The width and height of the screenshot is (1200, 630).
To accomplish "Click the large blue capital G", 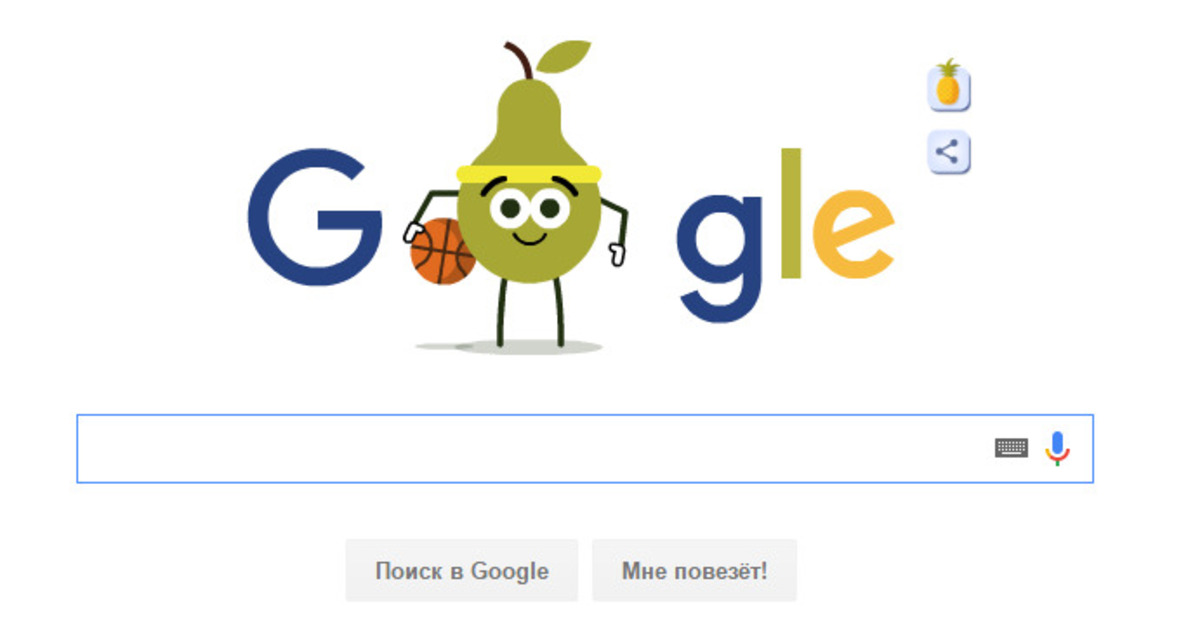I will coord(314,218).
